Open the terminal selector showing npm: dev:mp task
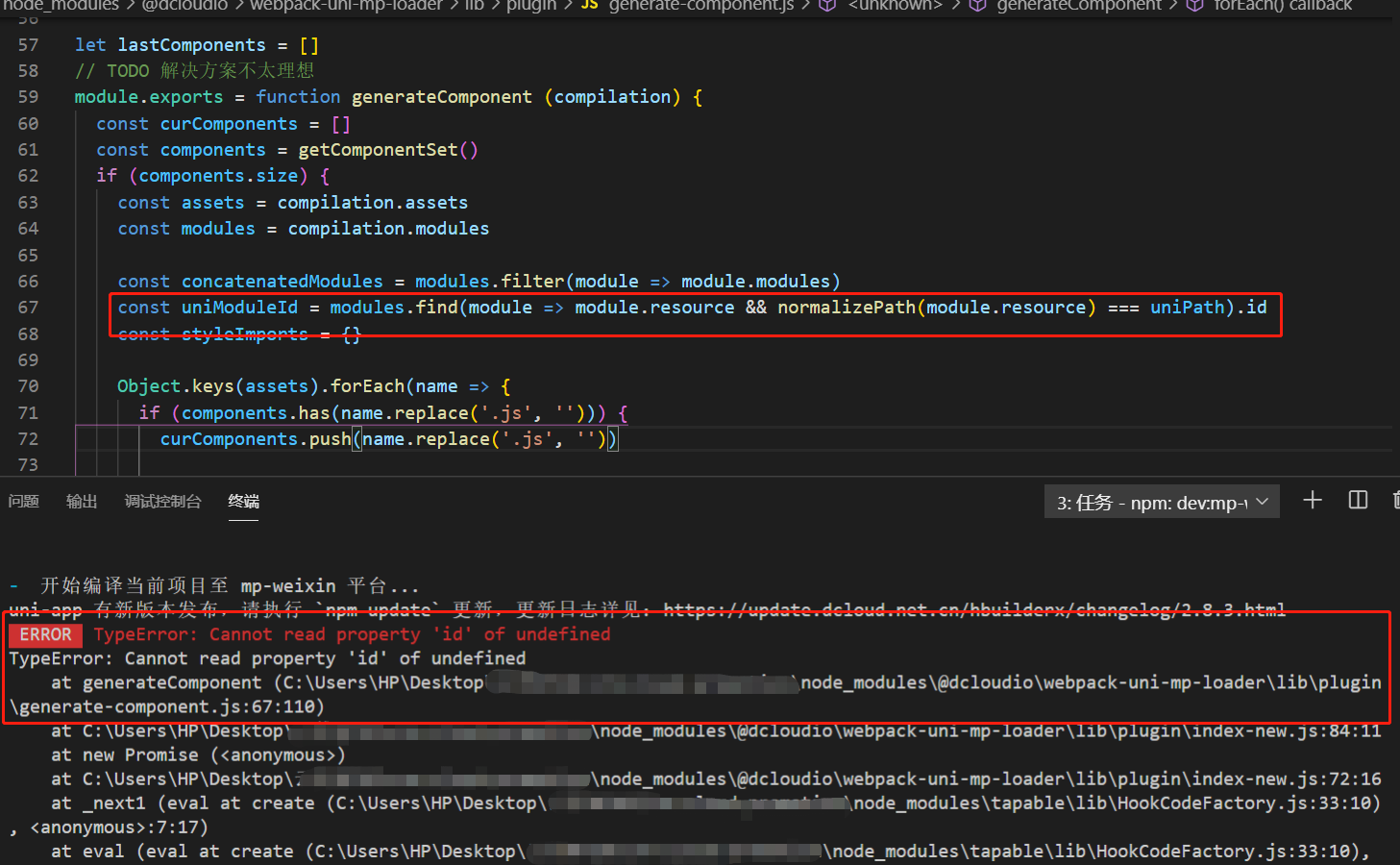The height and width of the screenshot is (865, 1400). click(x=1161, y=501)
